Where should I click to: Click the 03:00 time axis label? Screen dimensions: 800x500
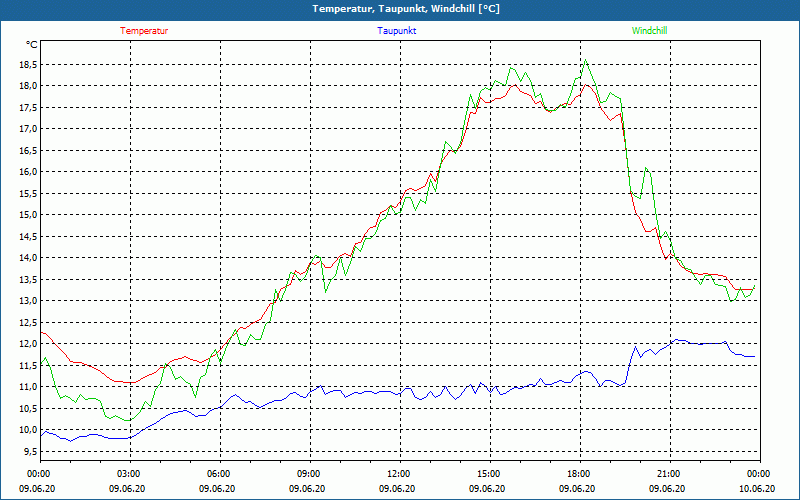coord(130,473)
